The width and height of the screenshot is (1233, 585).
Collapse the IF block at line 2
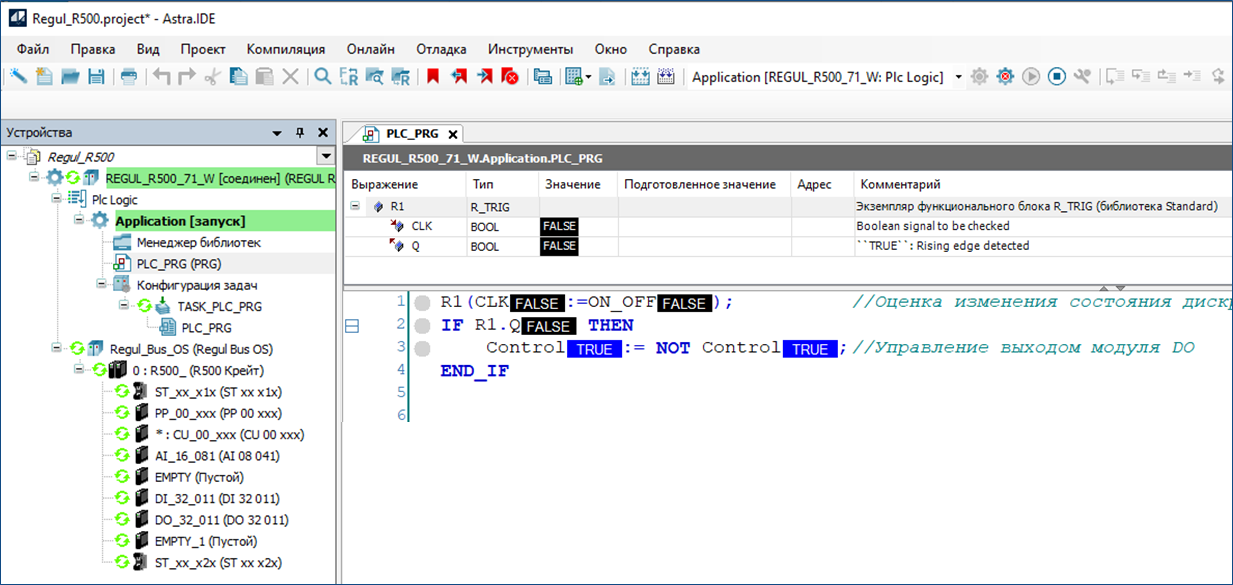pyautogui.click(x=351, y=325)
